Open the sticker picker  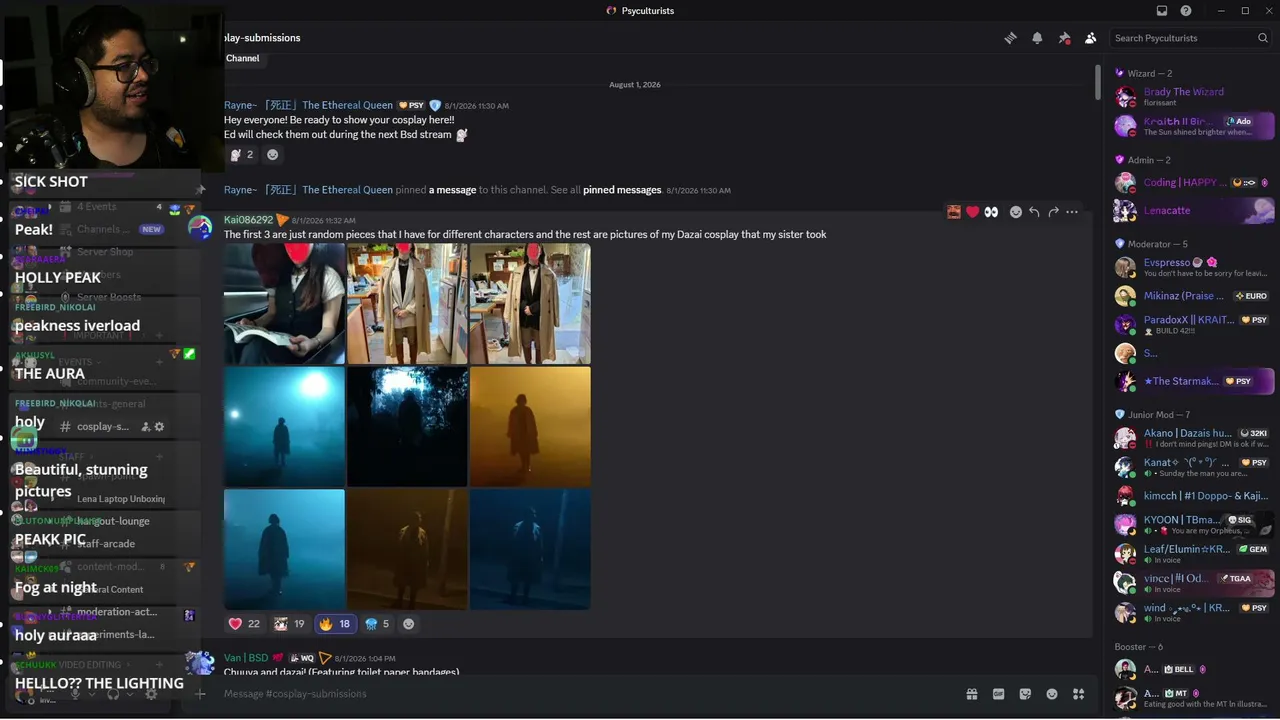1025,694
